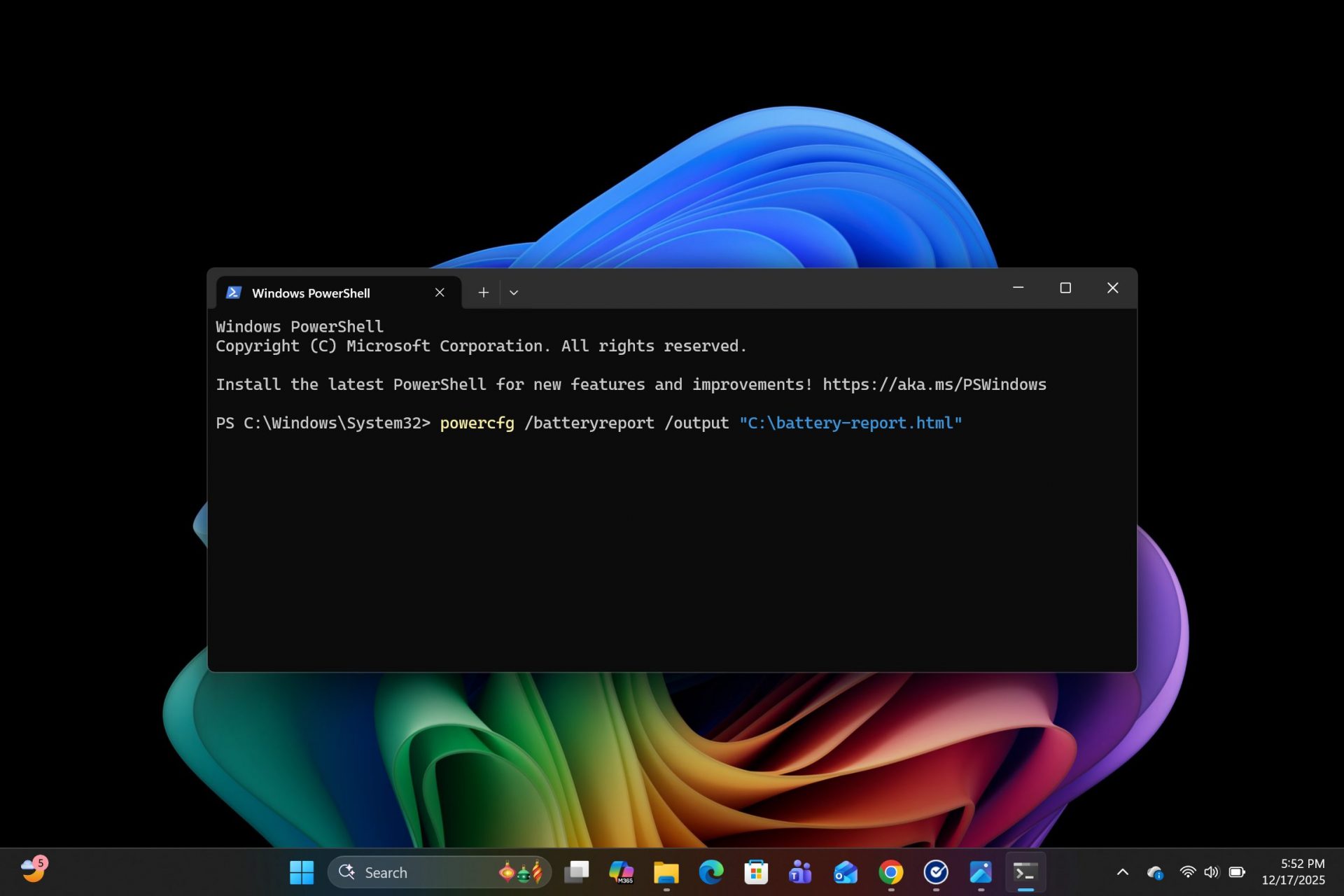Open File Explorer from the taskbar
Image resolution: width=1344 pixels, height=896 pixels.
(x=667, y=872)
